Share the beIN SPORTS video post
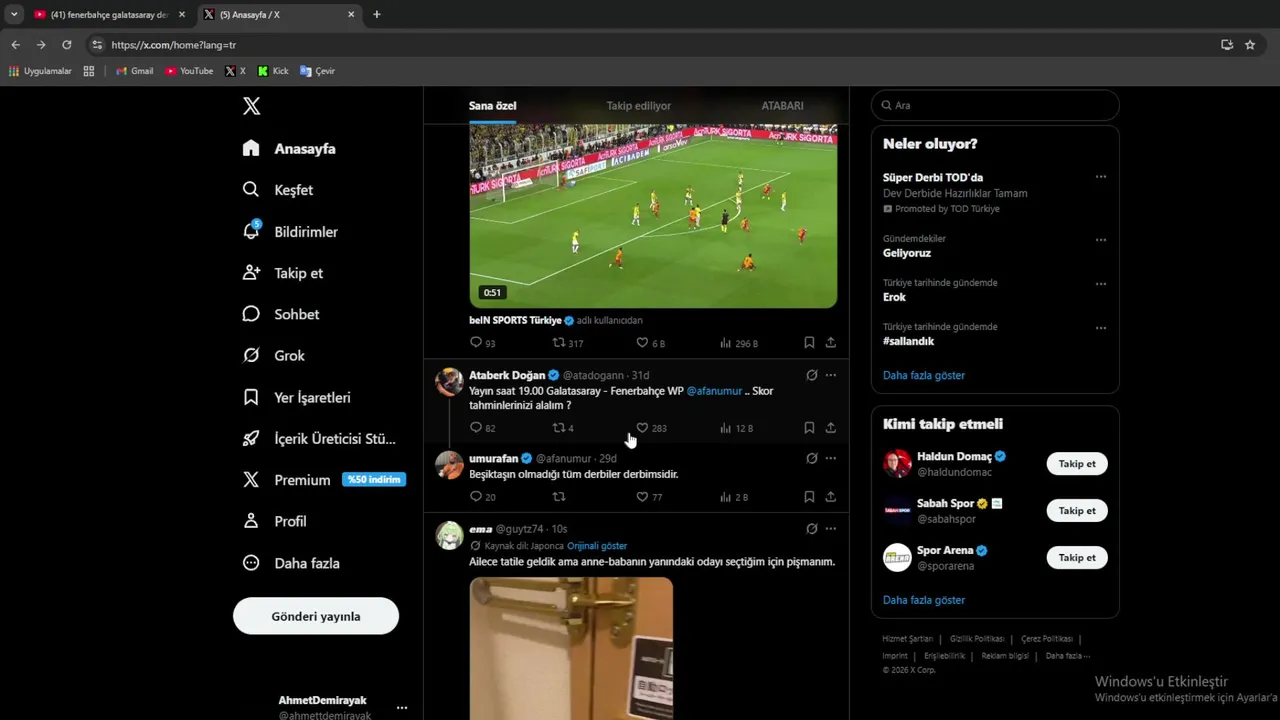The height and width of the screenshot is (720, 1280). 830,343
